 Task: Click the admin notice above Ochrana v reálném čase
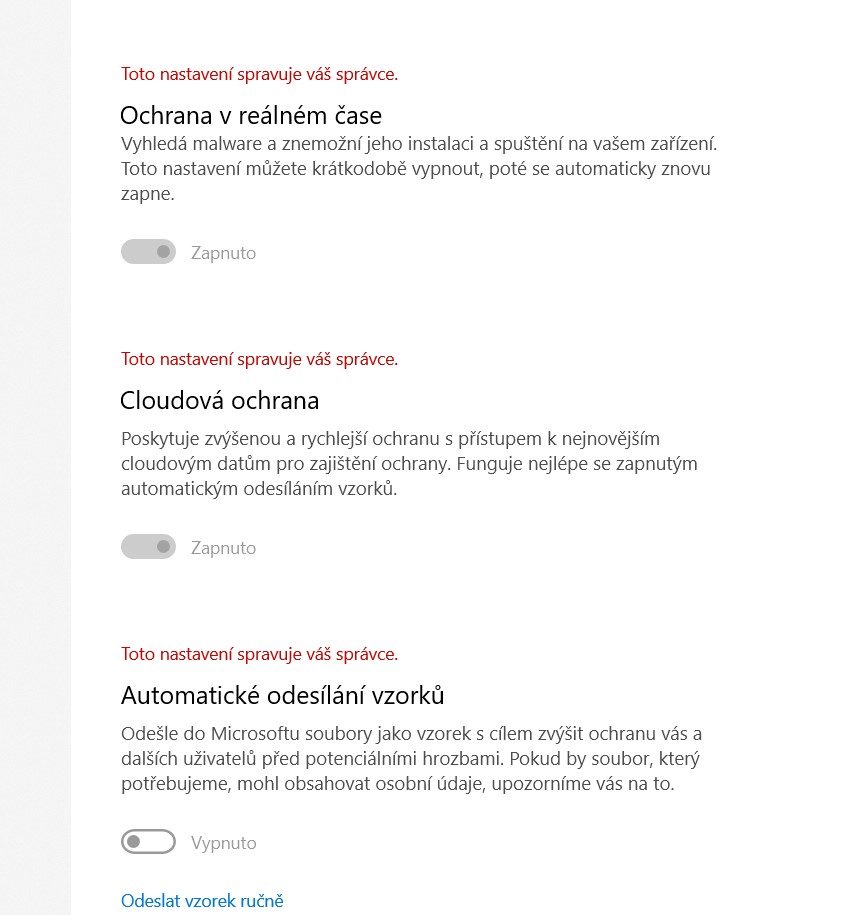click(259, 74)
